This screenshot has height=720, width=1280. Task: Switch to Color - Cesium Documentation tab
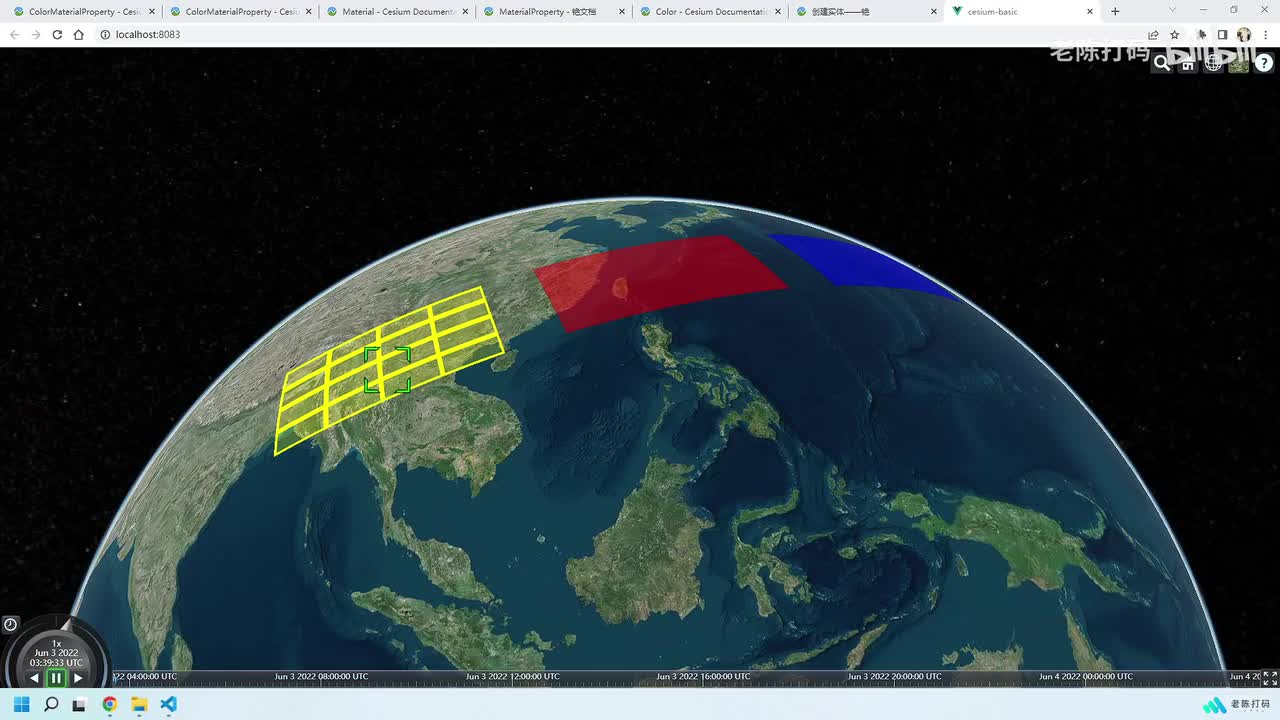(x=710, y=12)
